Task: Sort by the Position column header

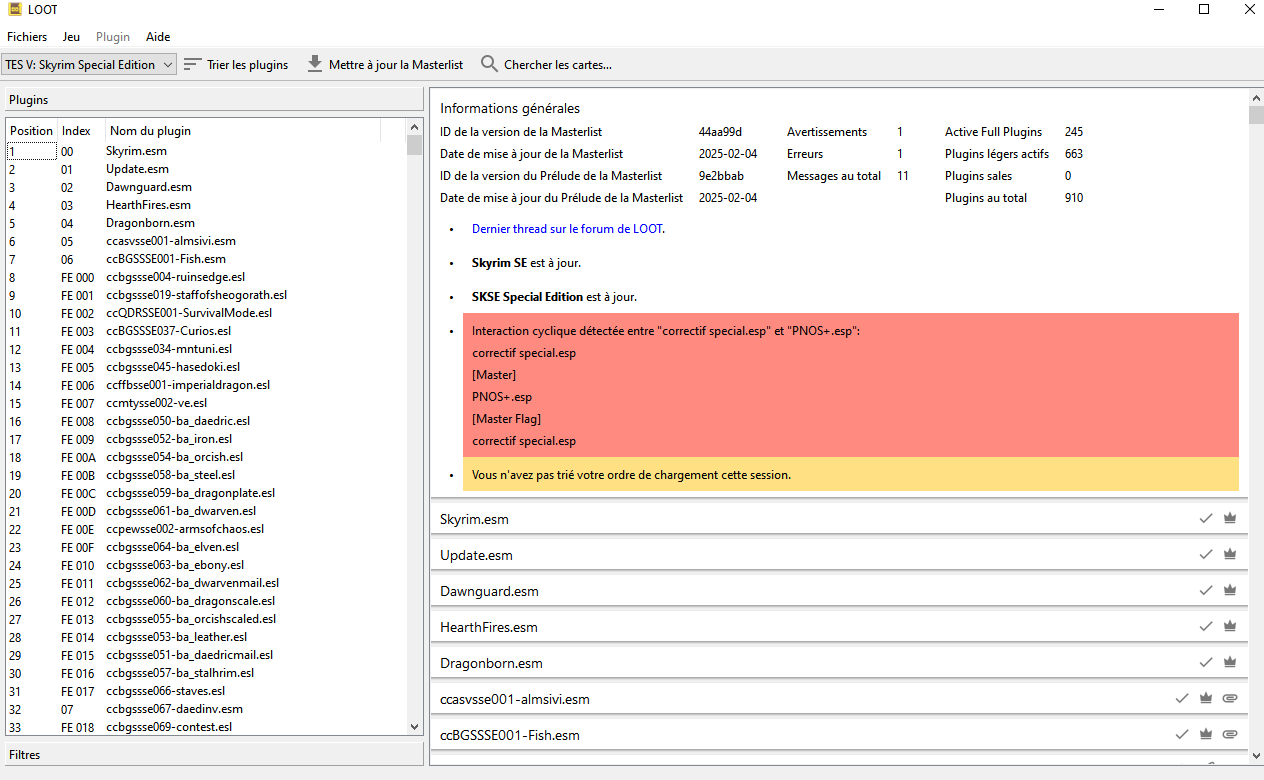Action: (32, 131)
